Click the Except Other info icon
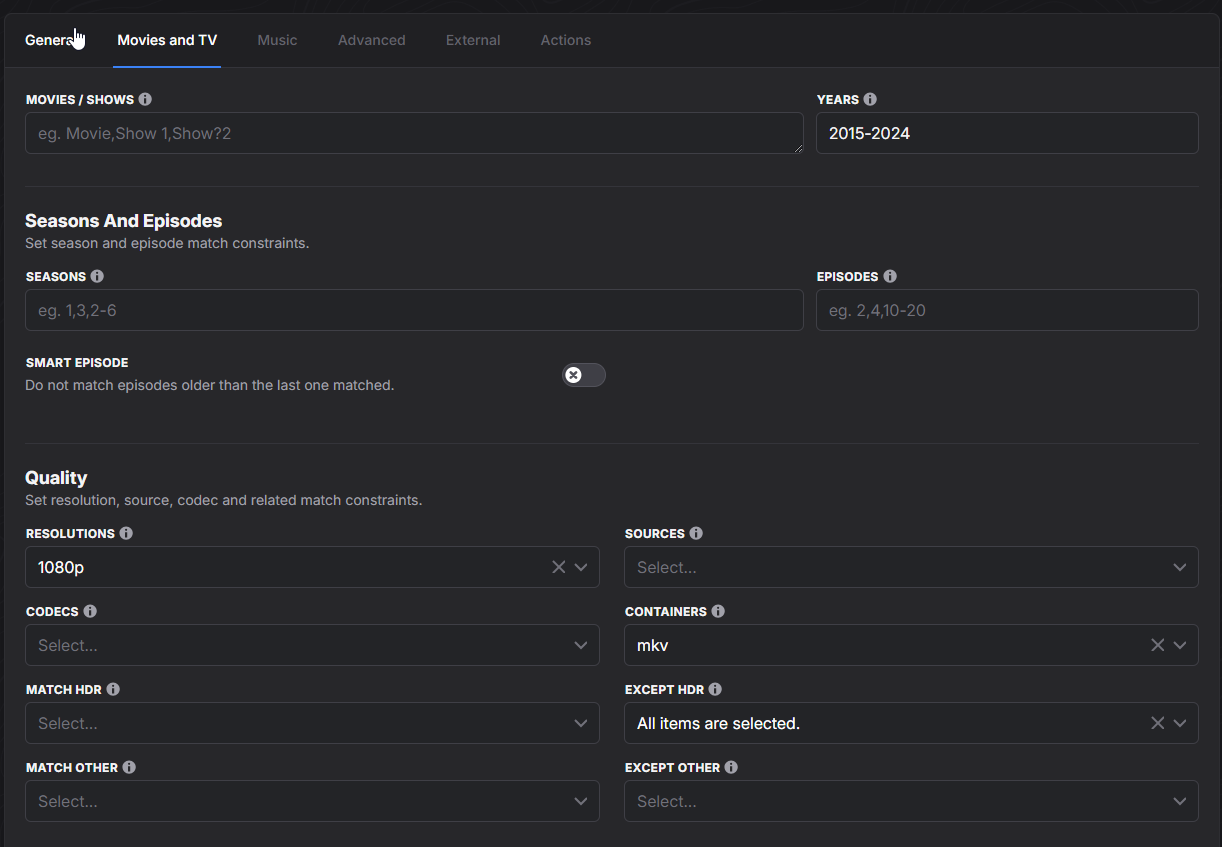 pos(731,767)
